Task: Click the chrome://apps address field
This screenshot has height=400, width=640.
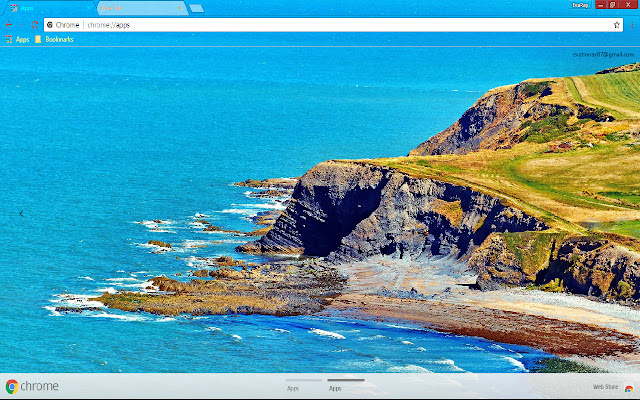Action: tap(333, 25)
